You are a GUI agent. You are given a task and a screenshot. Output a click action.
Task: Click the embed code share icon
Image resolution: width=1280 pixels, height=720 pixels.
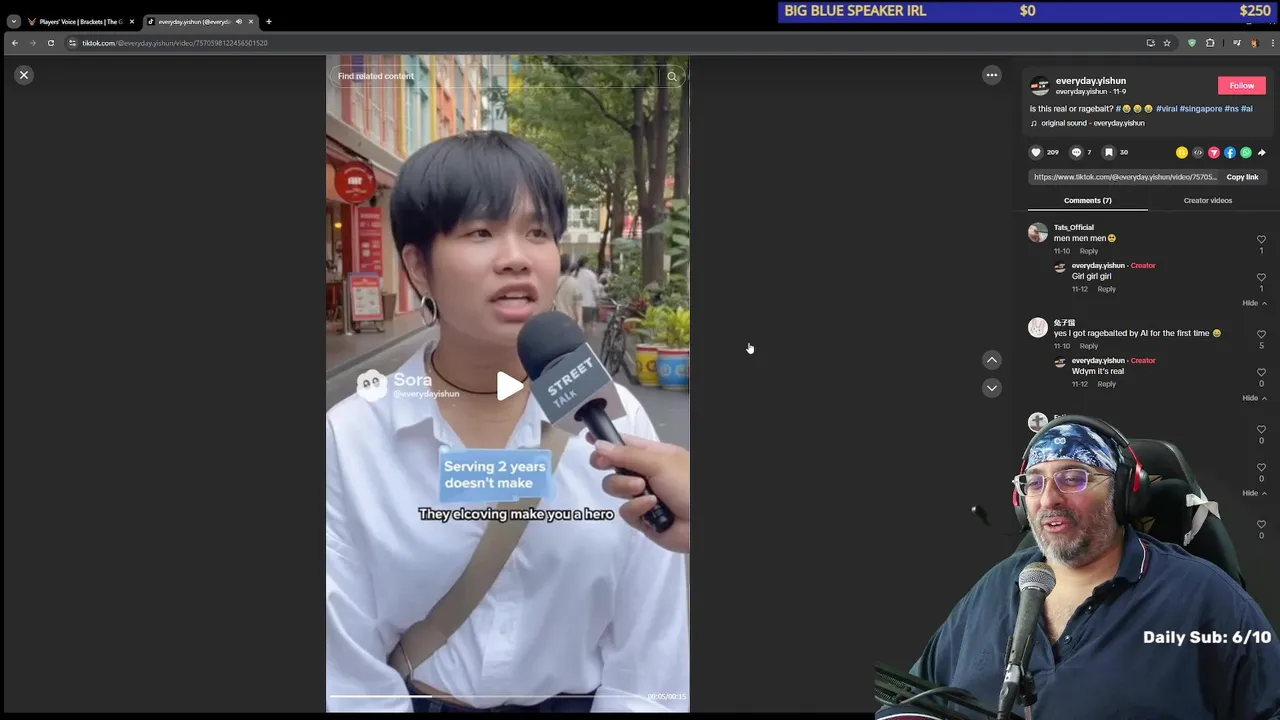point(1198,153)
